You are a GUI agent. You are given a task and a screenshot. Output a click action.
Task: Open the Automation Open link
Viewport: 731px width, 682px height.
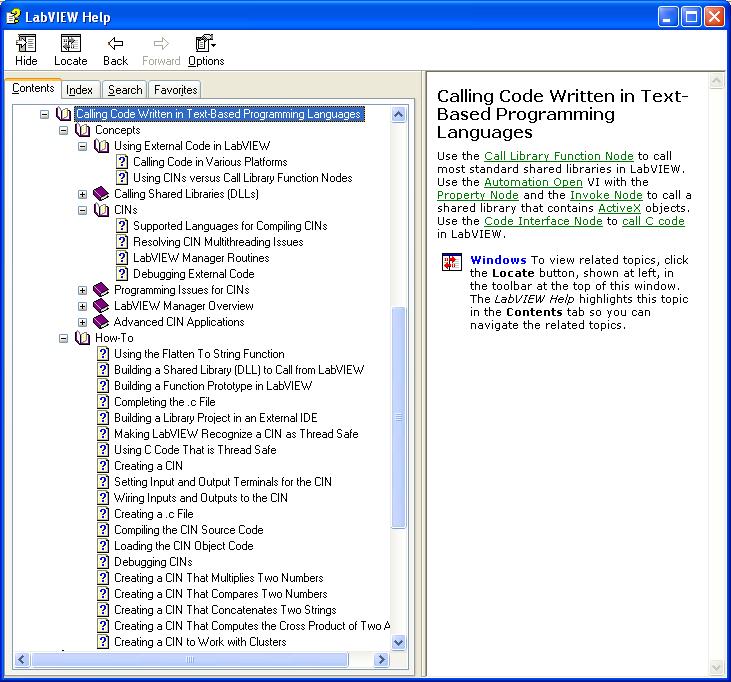click(533, 182)
